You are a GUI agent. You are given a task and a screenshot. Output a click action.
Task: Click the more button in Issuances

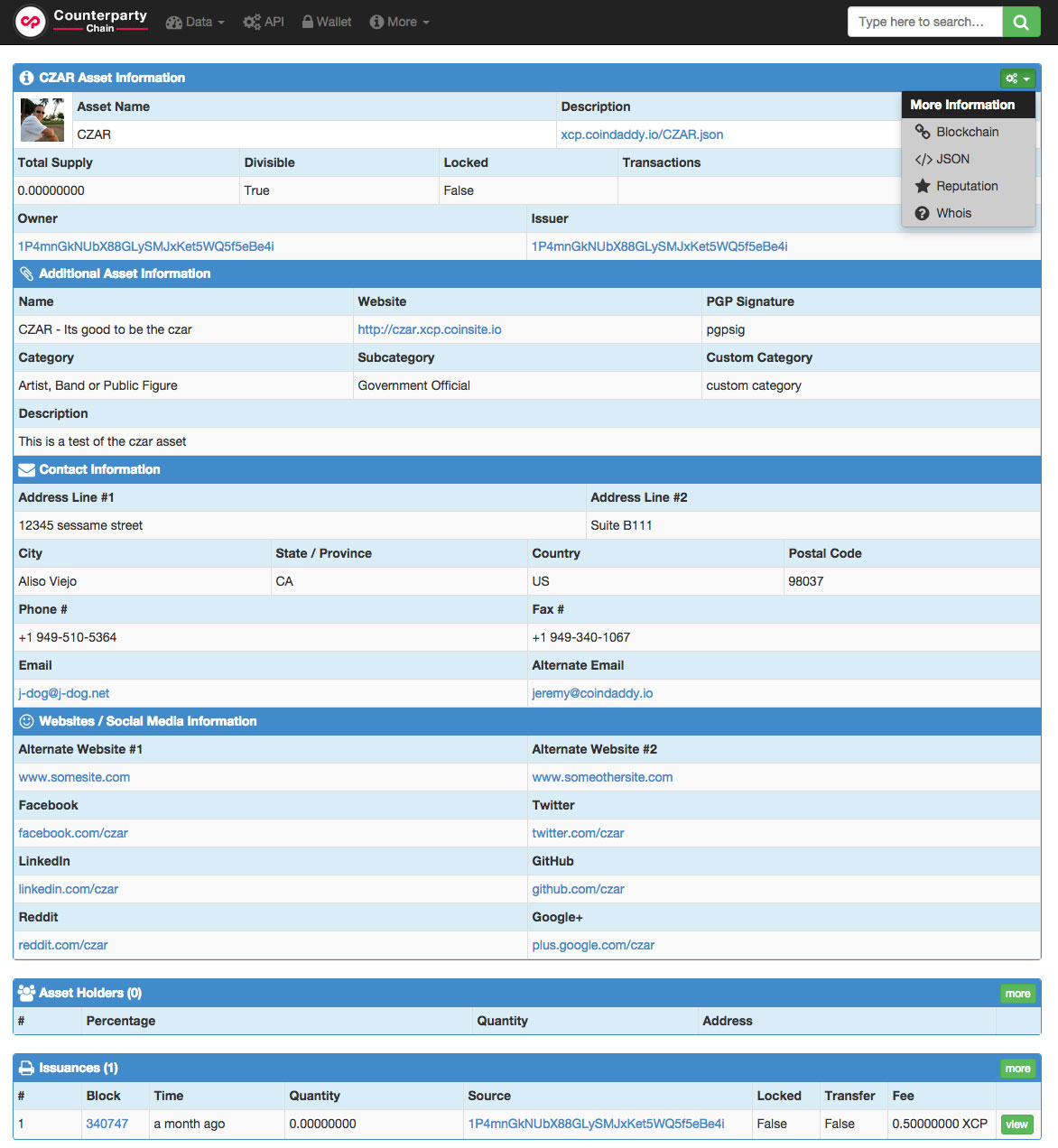click(x=1017, y=1069)
